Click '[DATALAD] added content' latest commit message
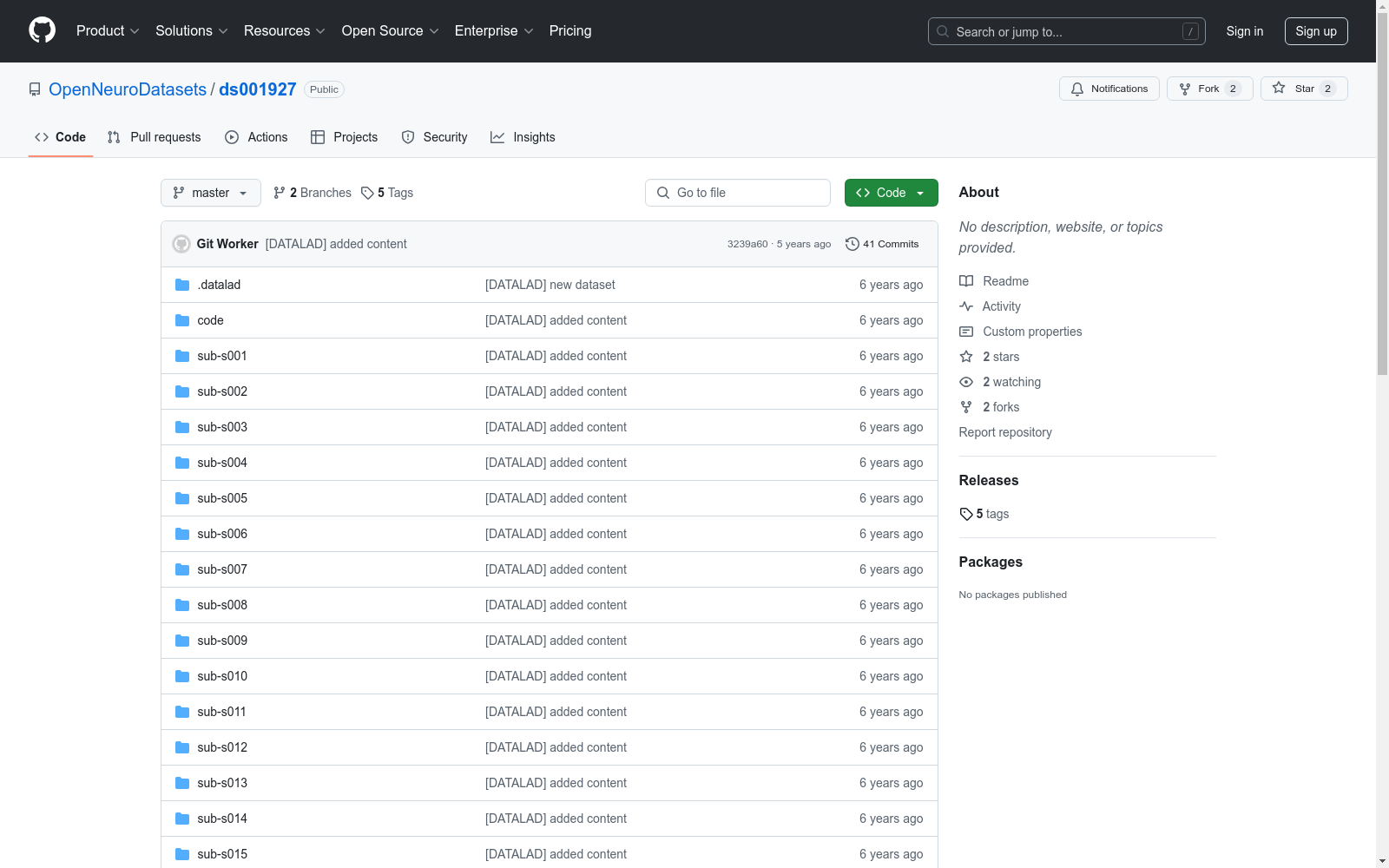 point(336,244)
